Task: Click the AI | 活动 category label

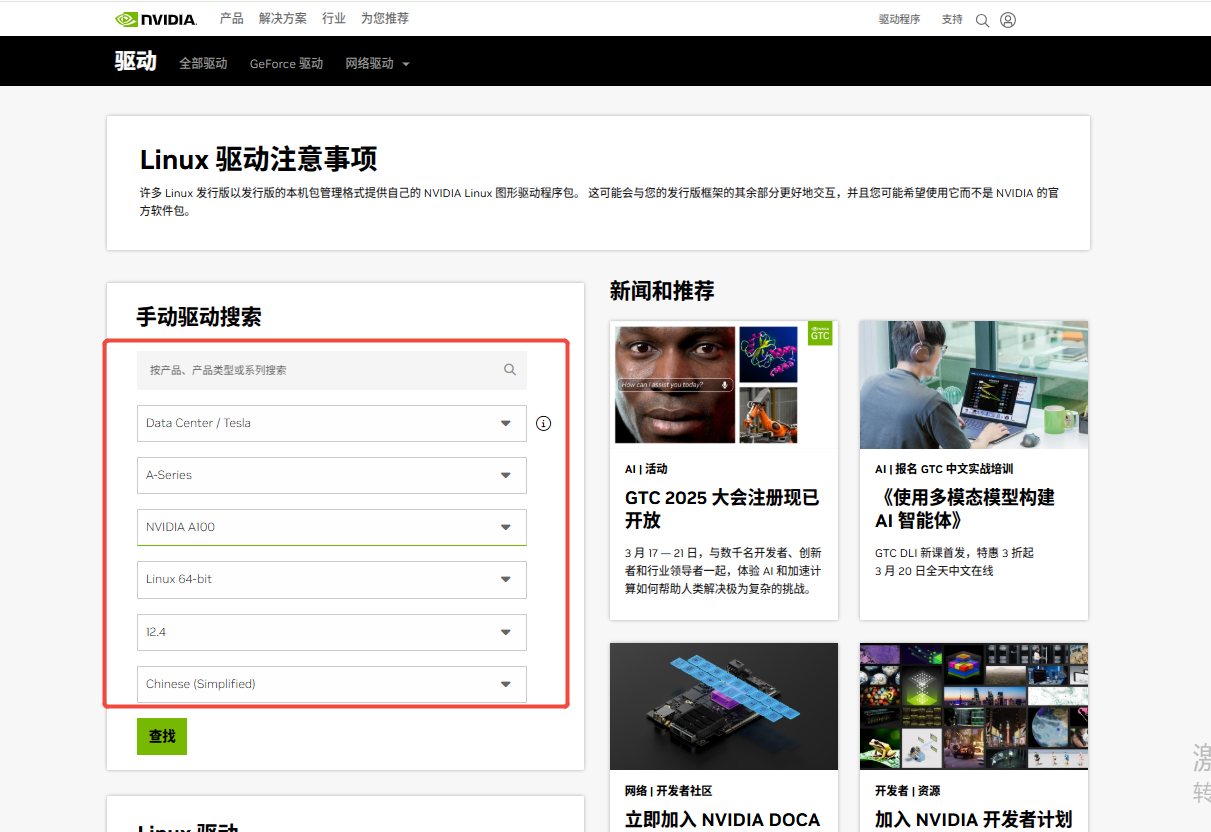Action: tap(646, 469)
